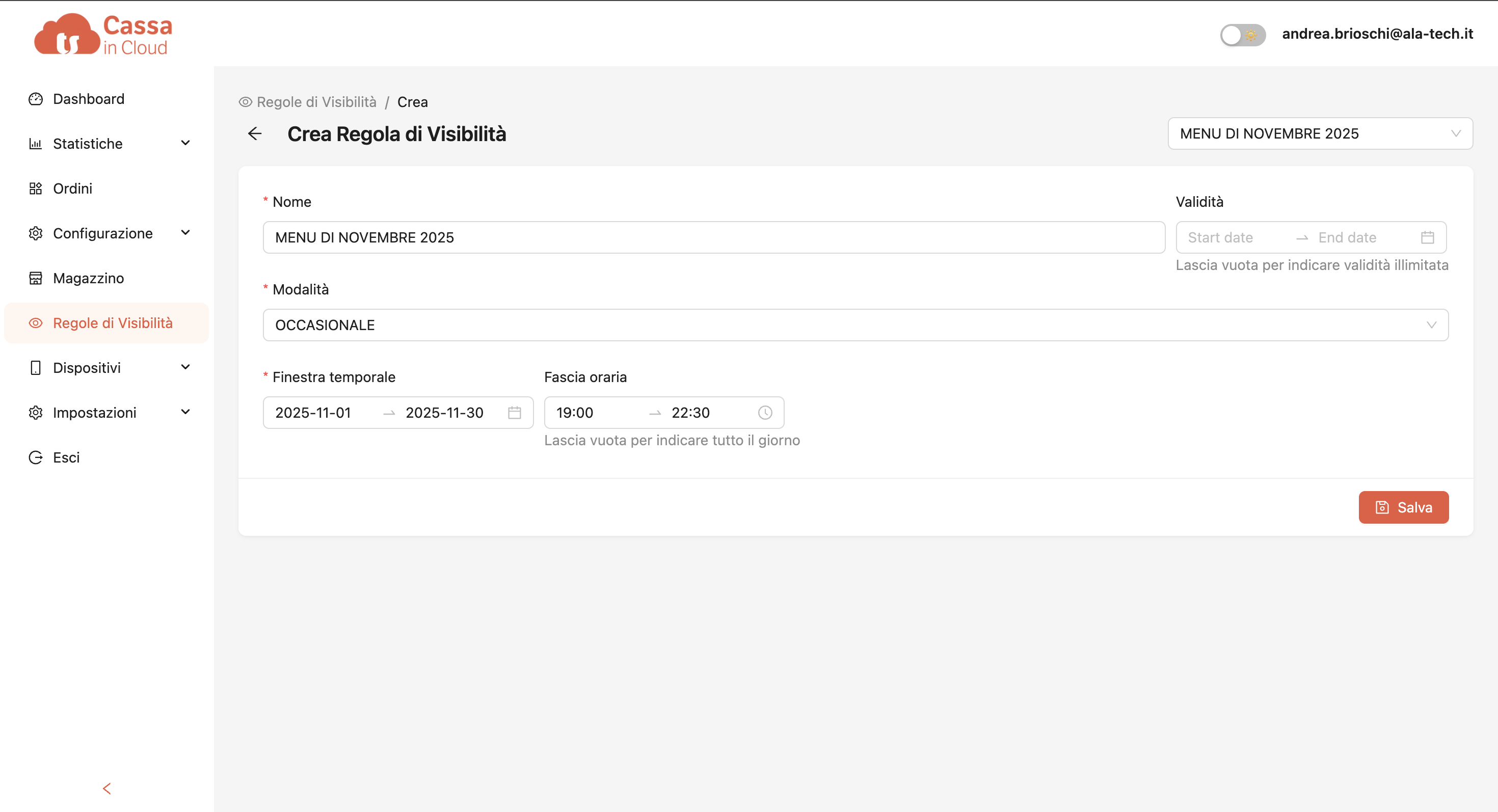1498x812 pixels.
Task: Click the Magazzino store icon
Action: coord(36,279)
